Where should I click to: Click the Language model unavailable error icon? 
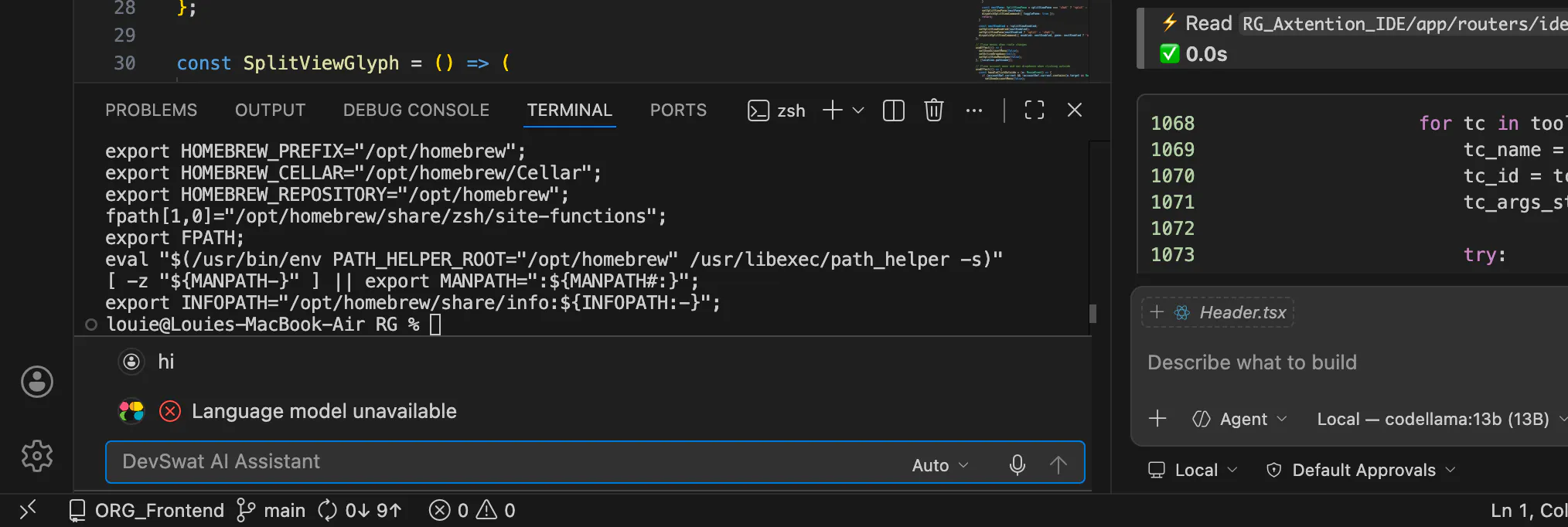[x=170, y=411]
